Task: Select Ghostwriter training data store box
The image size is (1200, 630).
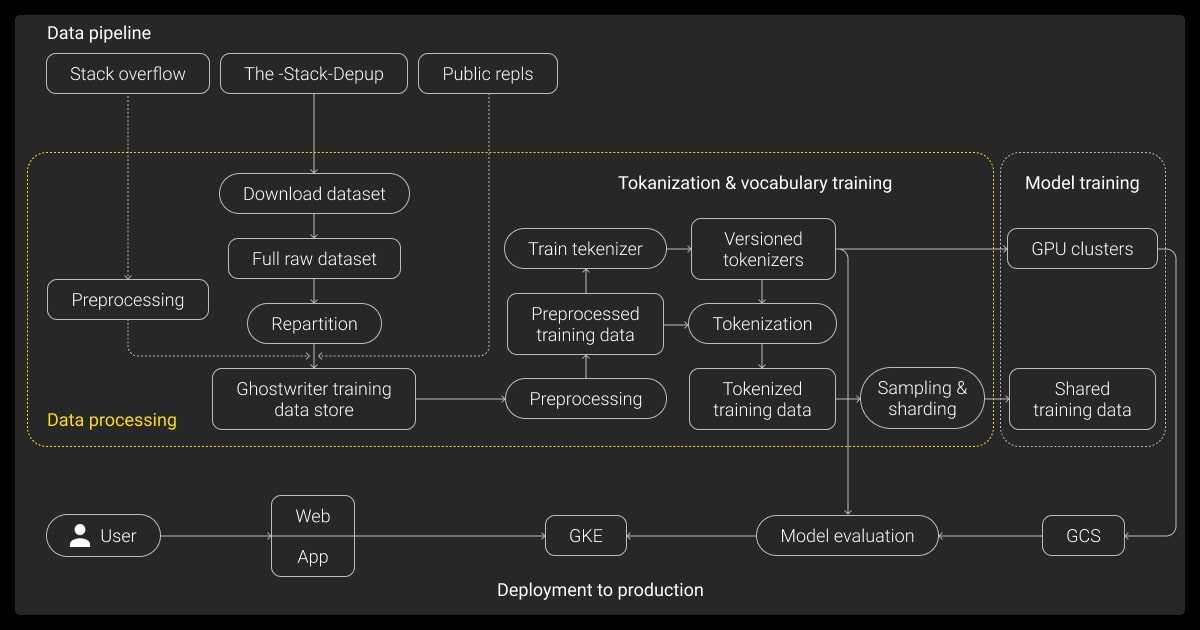Action: [314, 399]
